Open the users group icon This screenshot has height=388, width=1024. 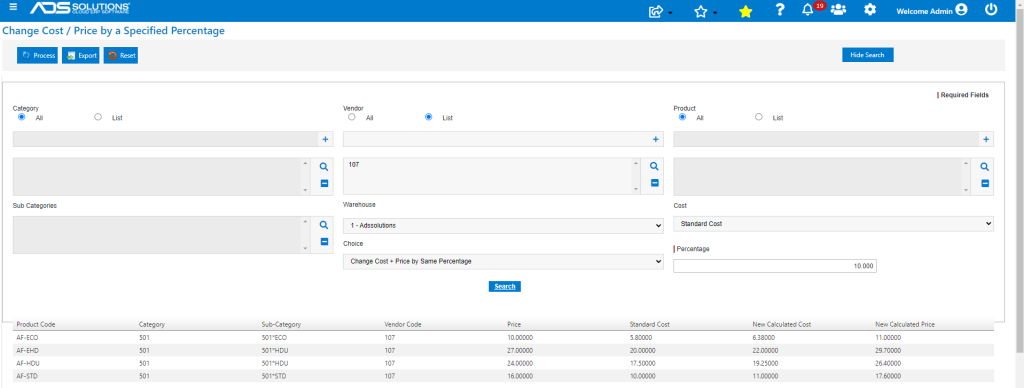pyautogui.click(x=838, y=10)
